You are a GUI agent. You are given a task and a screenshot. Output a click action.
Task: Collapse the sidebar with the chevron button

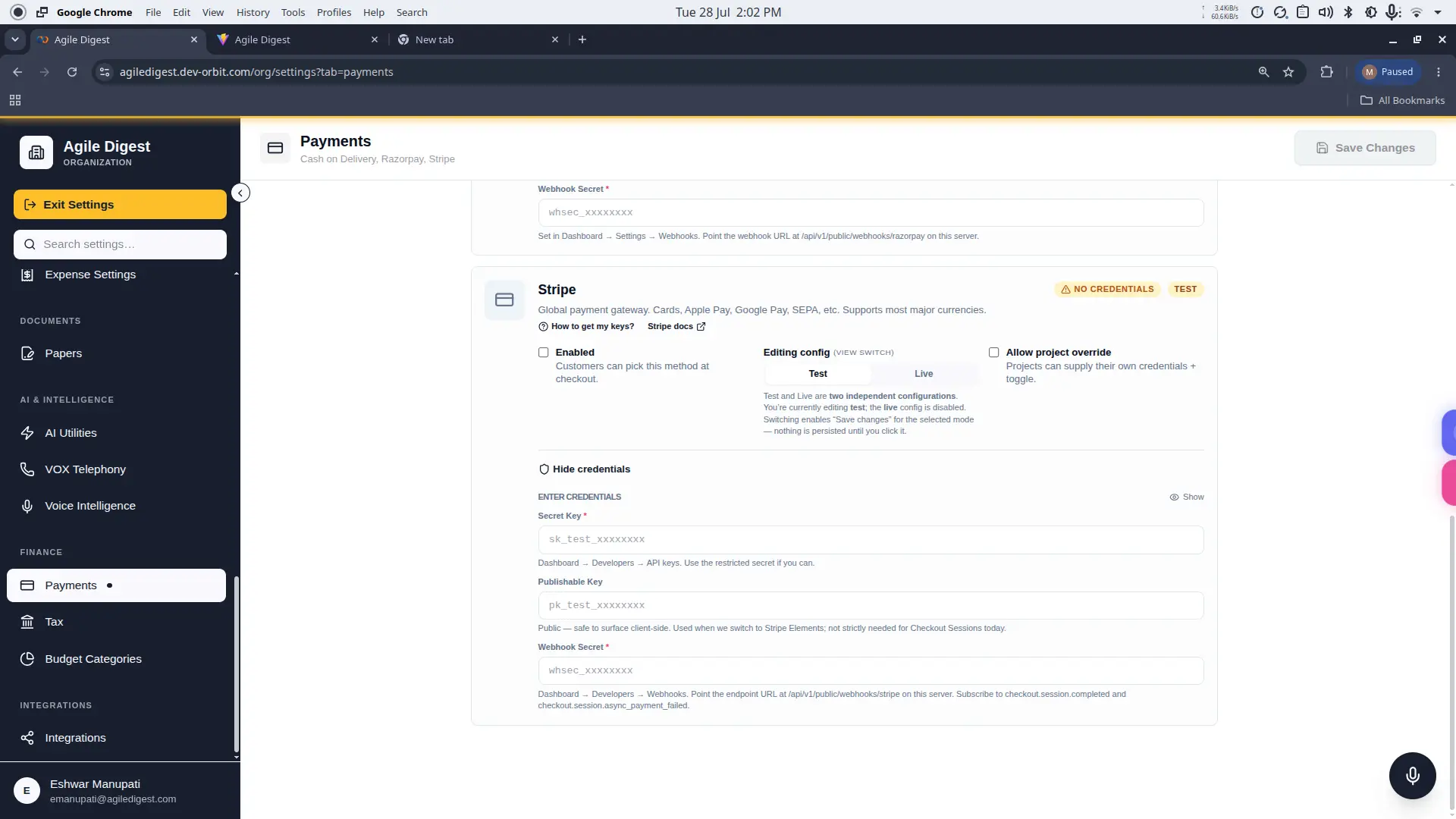[240, 193]
